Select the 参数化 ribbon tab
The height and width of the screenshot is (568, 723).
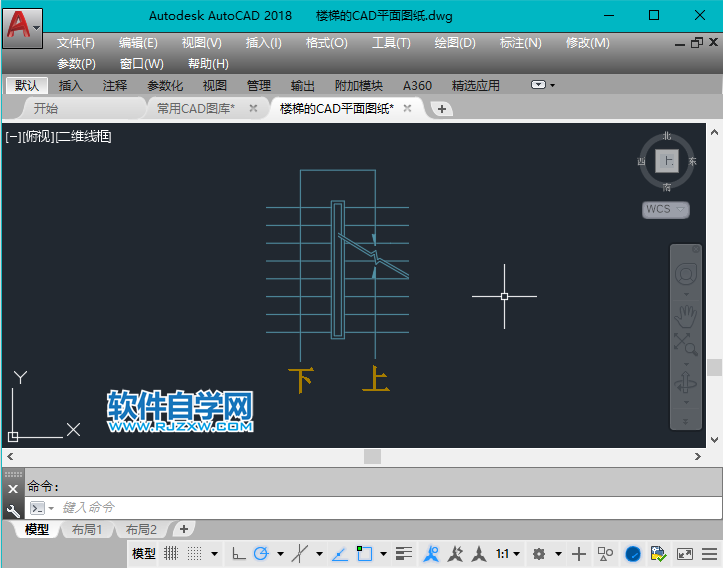(x=165, y=85)
